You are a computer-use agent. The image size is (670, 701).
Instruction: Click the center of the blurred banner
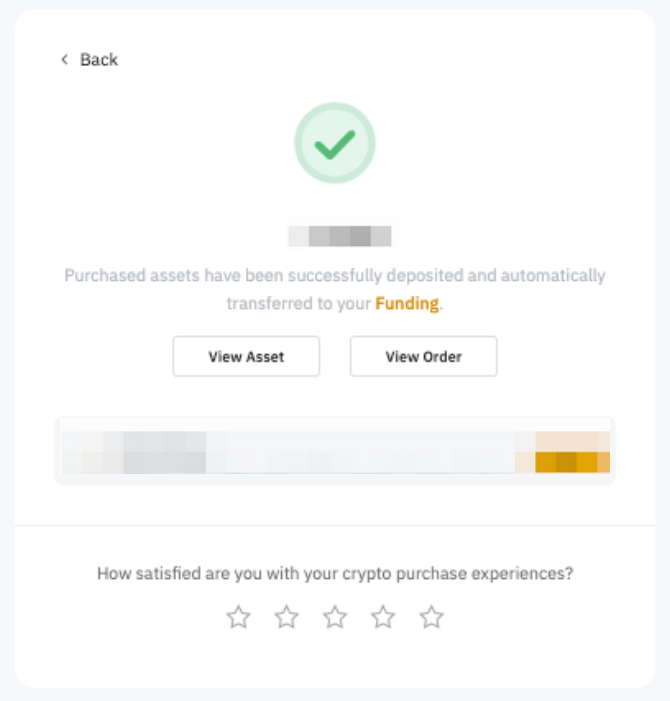(334, 451)
